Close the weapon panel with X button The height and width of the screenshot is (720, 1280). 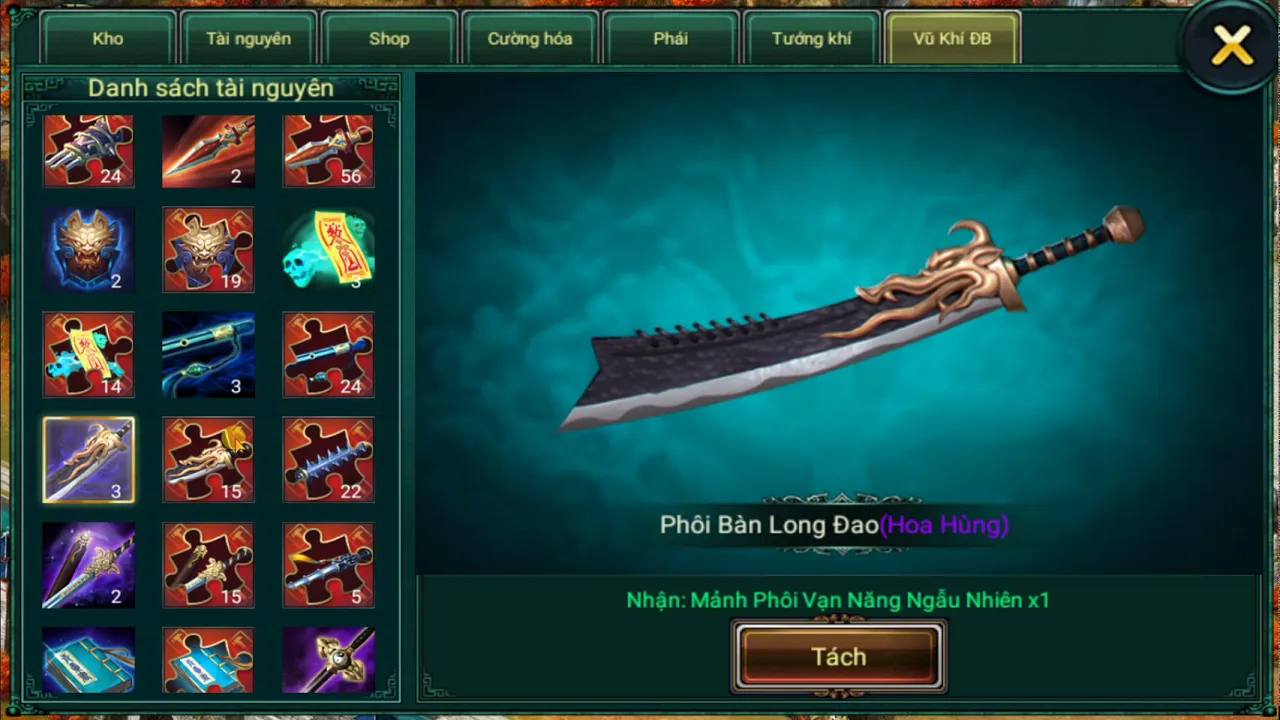tap(1231, 45)
